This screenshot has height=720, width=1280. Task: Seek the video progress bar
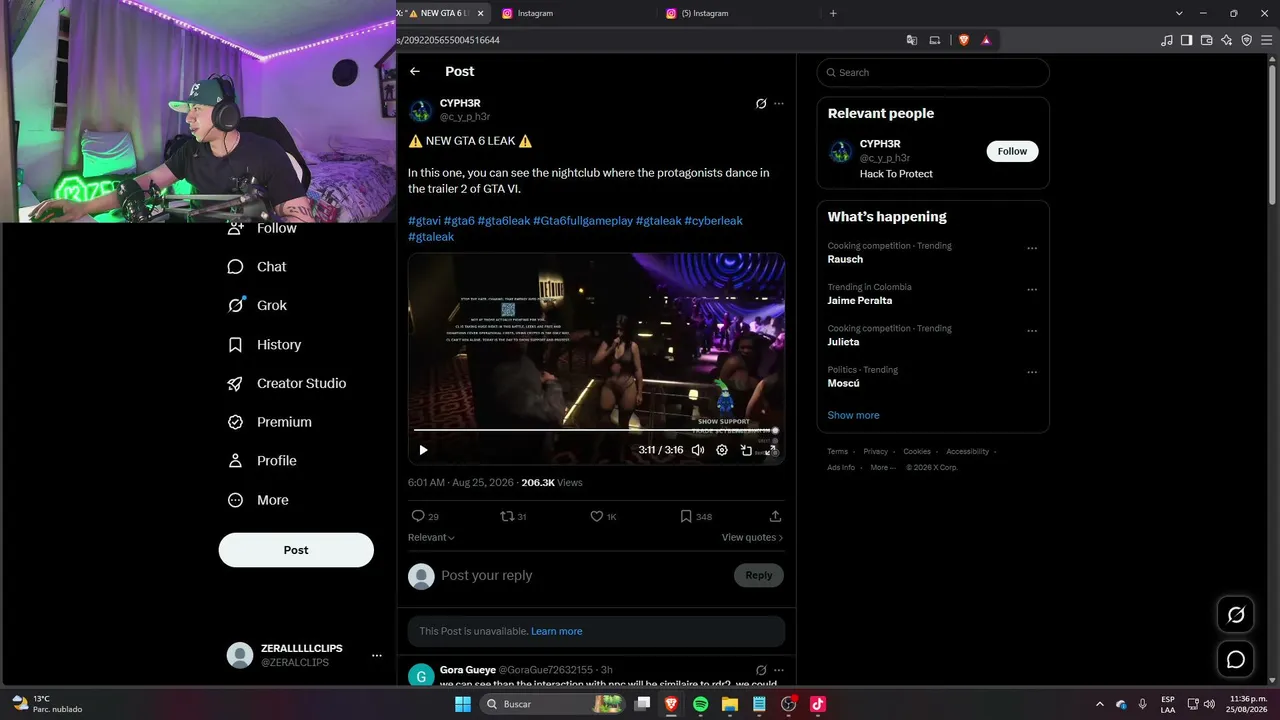[x=596, y=430]
